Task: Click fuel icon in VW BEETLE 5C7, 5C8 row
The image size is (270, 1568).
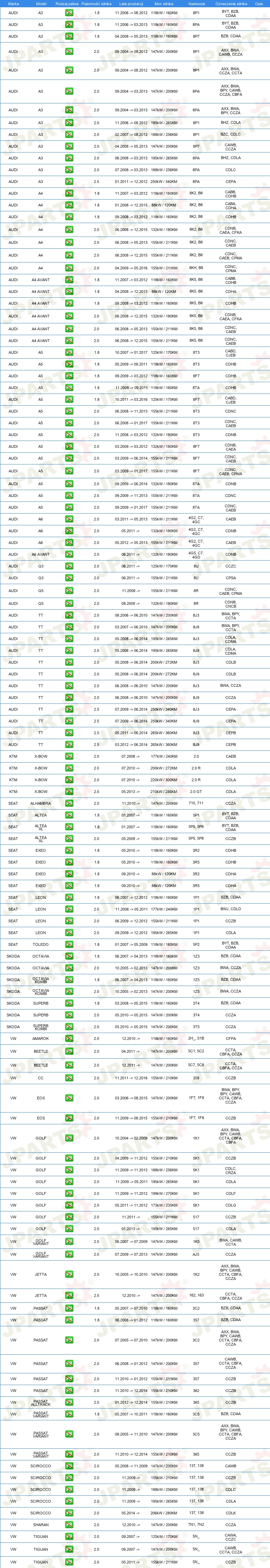Action: point(69,1065)
